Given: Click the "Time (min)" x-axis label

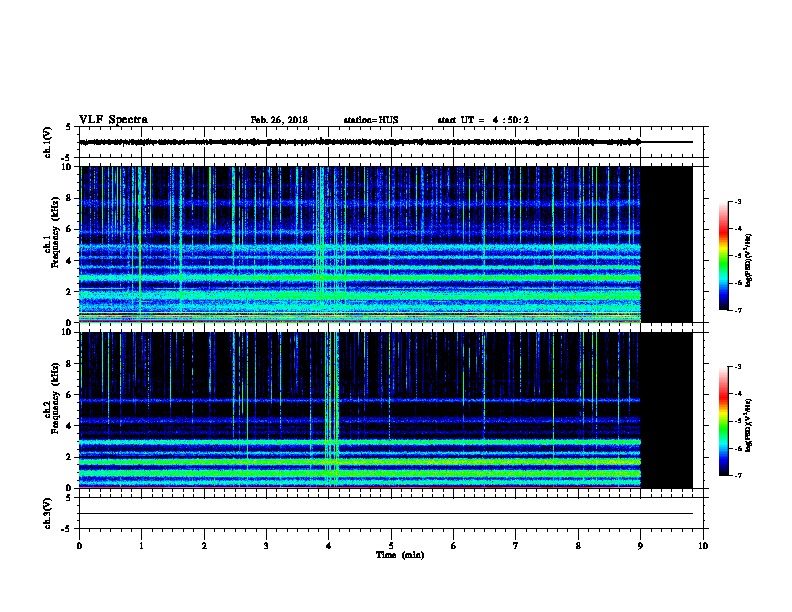Looking at the screenshot, I should 400,555.
